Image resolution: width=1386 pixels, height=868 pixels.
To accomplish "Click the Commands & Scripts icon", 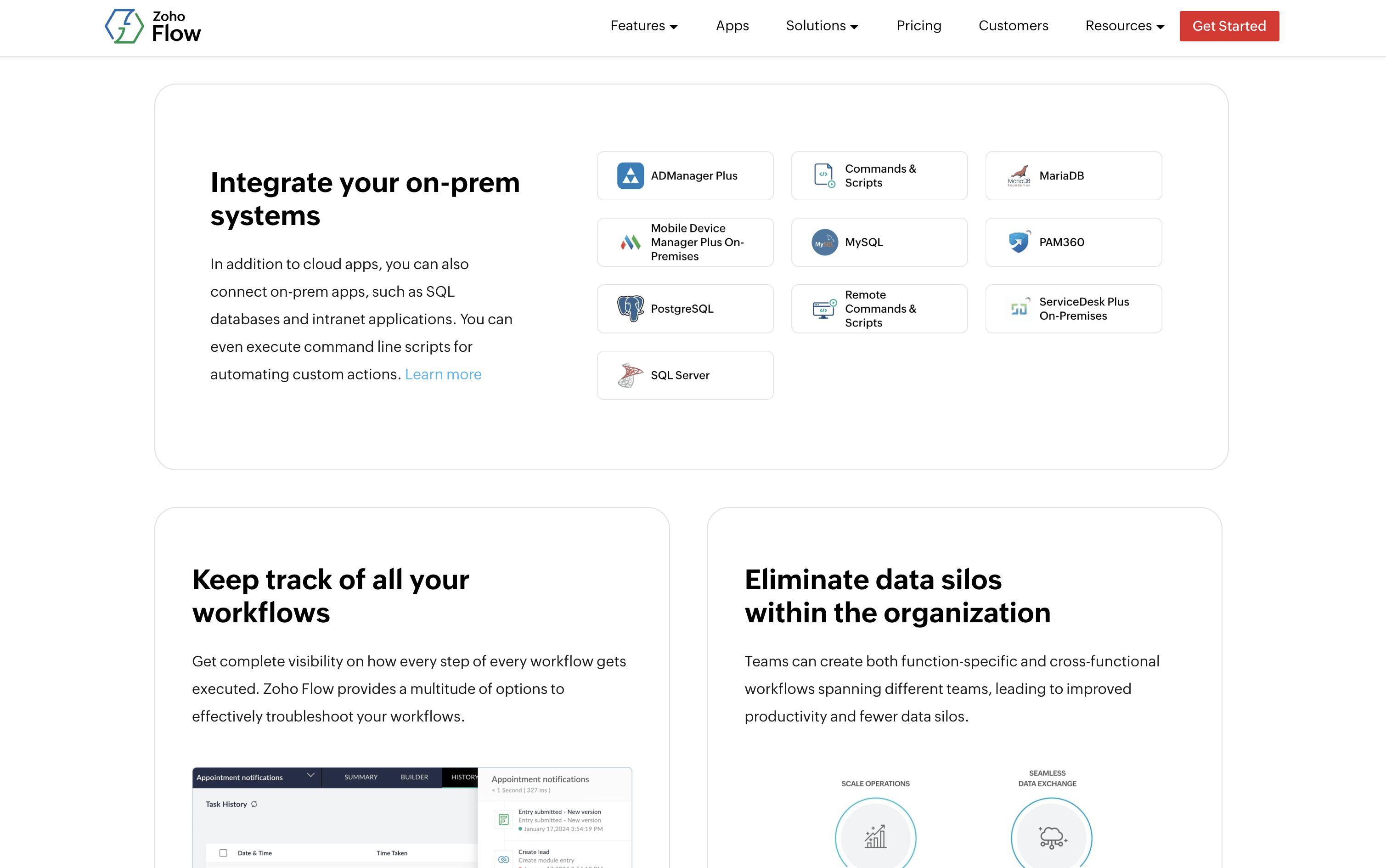I will (x=824, y=175).
